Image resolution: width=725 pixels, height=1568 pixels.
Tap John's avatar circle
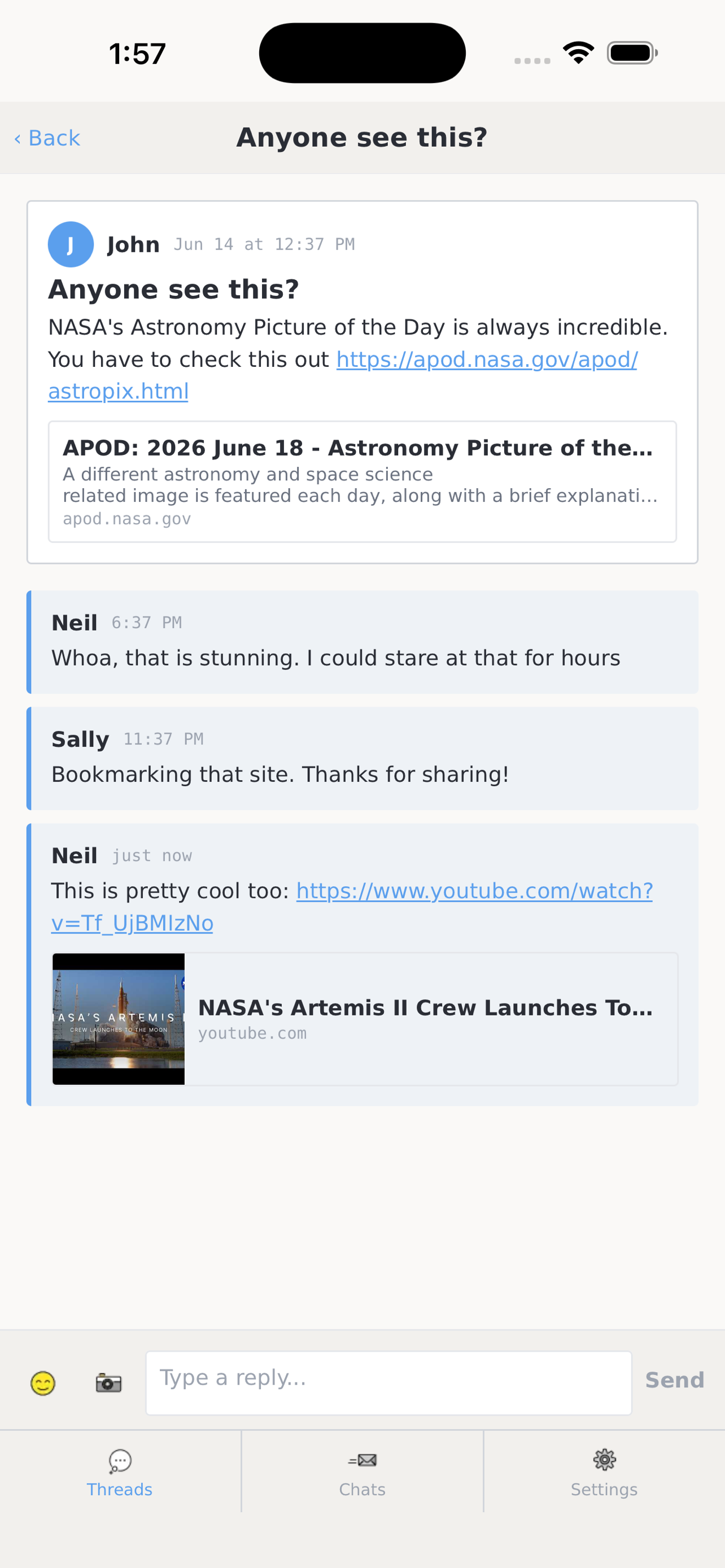pos(71,244)
